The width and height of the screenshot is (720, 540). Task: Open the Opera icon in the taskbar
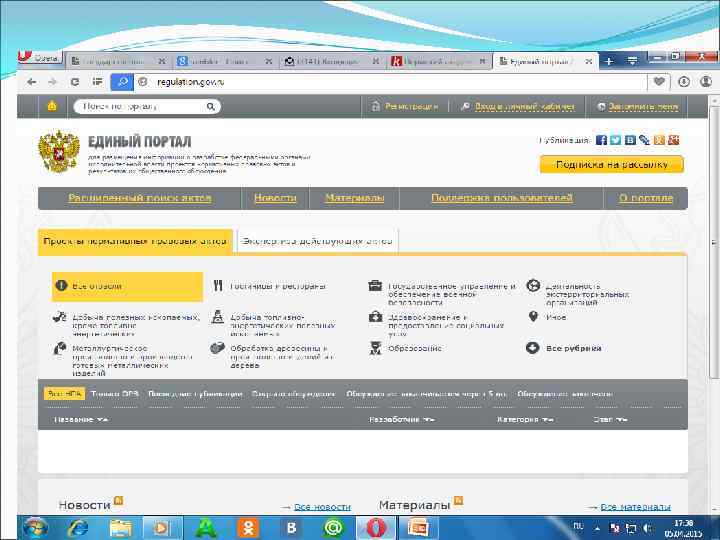click(376, 528)
